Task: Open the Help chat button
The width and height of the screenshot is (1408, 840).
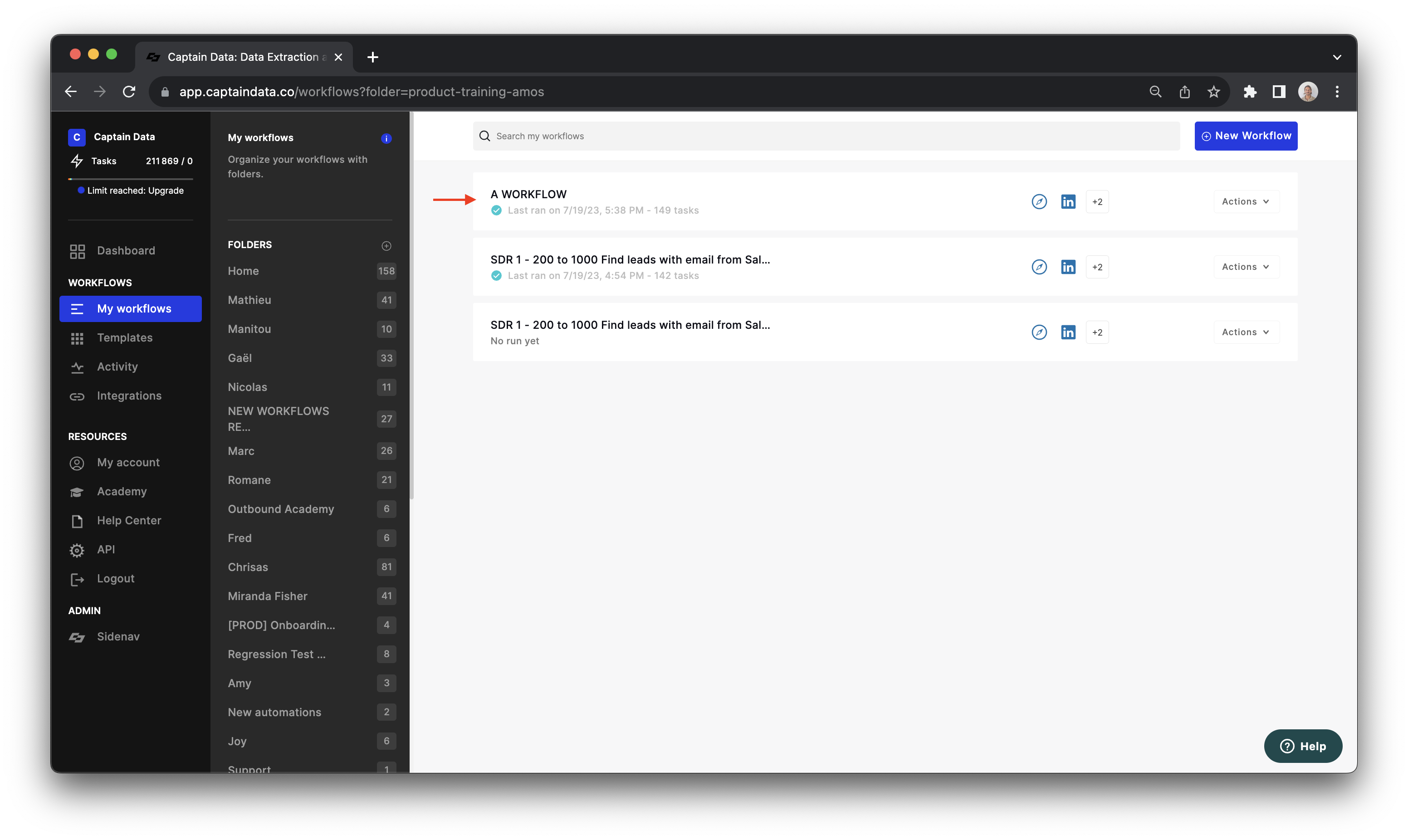Action: click(x=1303, y=746)
